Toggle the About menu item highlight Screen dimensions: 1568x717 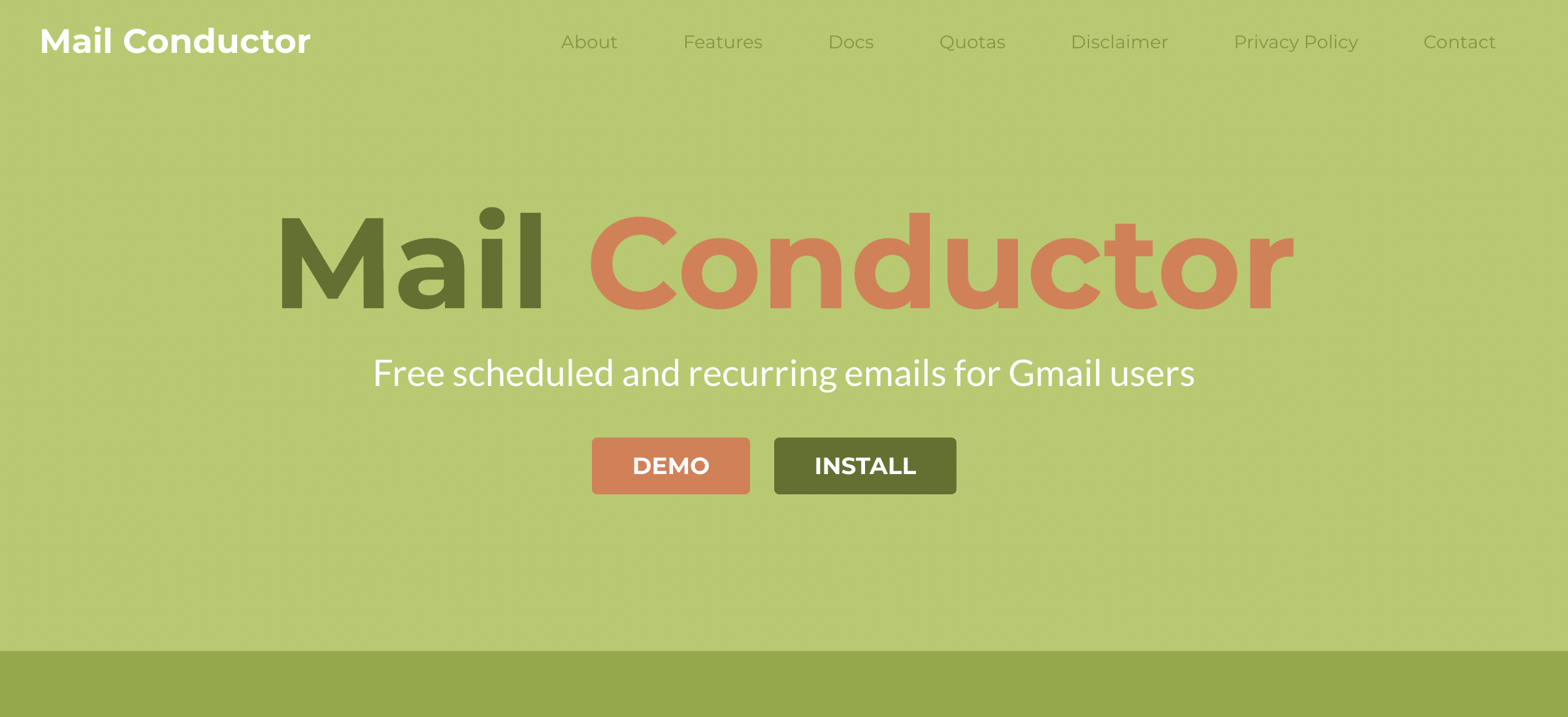(x=589, y=42)
